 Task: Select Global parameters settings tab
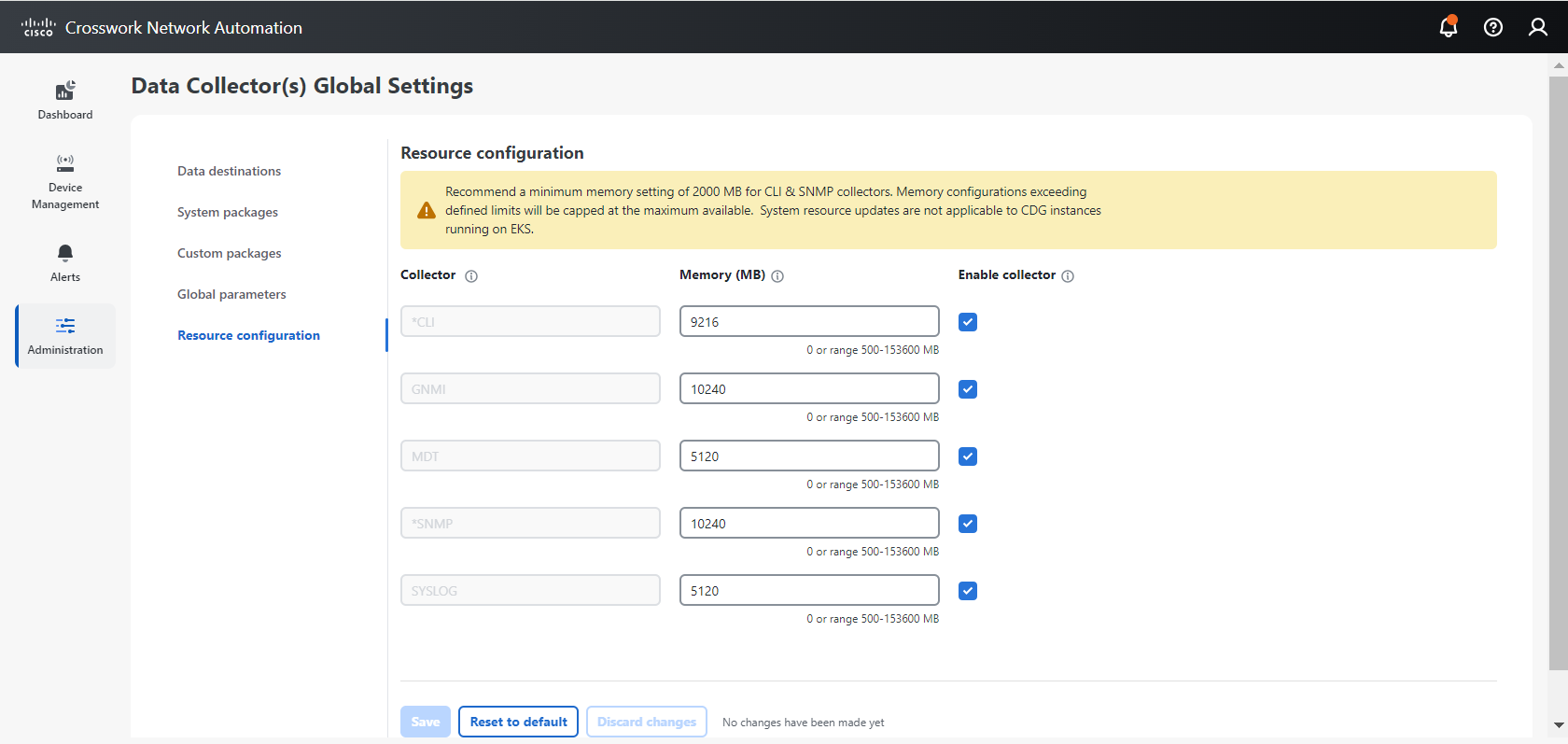point(231,294)
